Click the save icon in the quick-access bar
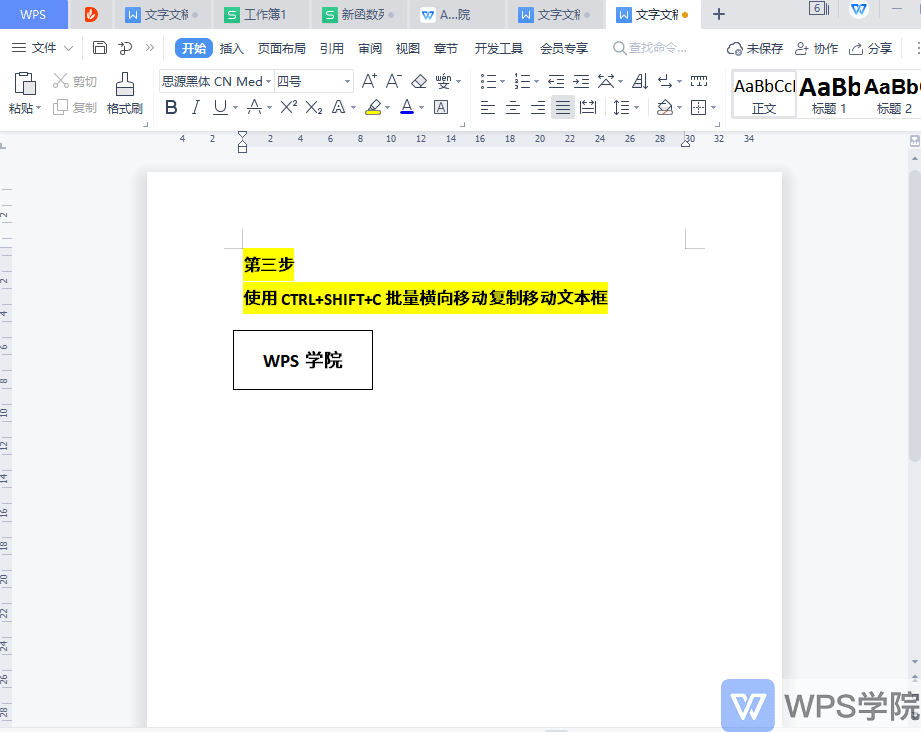 click(99, 48)
